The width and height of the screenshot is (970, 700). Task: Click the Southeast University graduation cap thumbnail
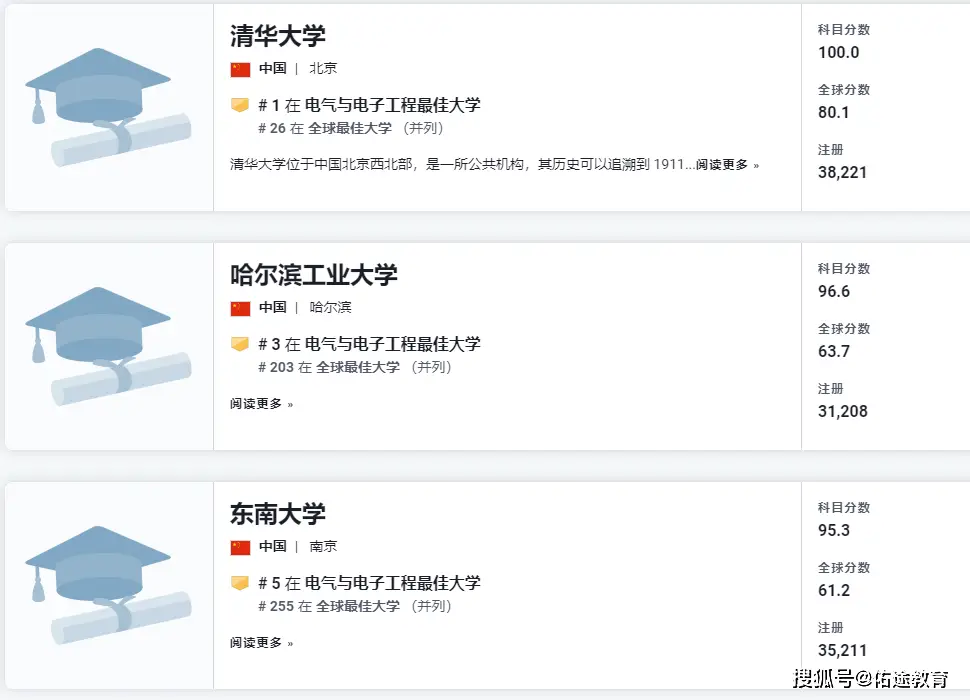(108, 585)
